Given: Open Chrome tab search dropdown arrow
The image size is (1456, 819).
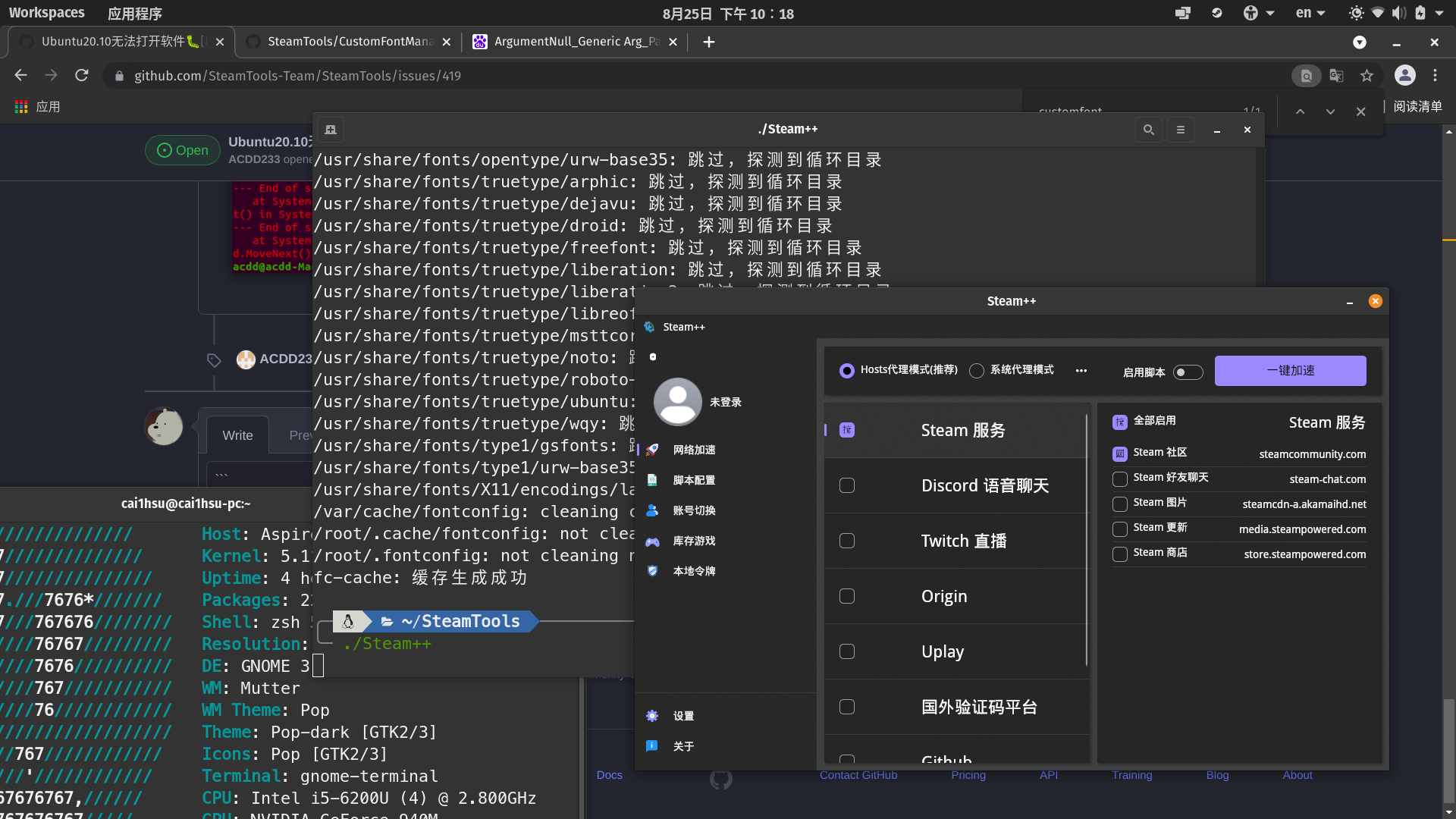Looking at the screenshot, I should (x=1360, y=42).
